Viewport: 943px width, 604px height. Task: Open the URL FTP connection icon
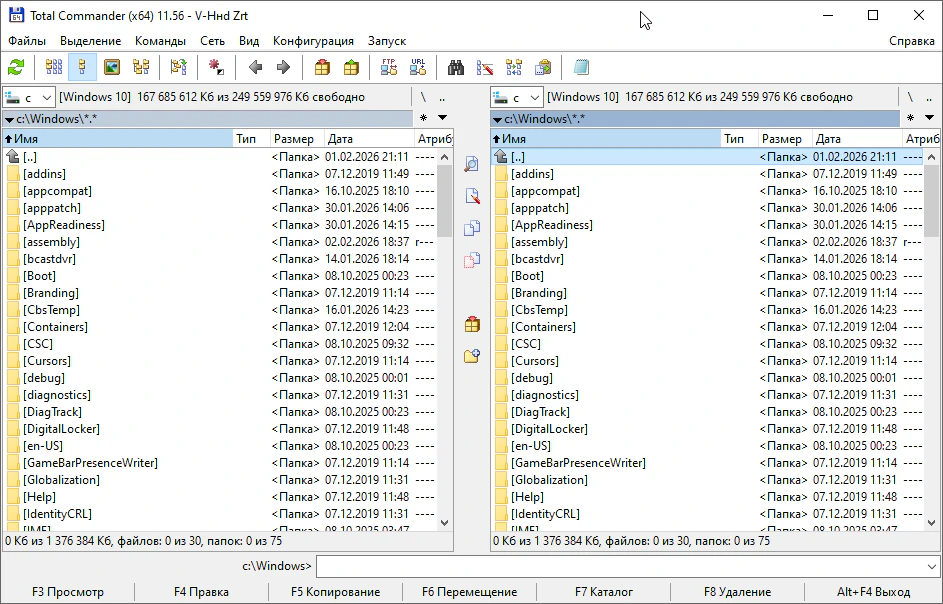click(x=418, y=68)
